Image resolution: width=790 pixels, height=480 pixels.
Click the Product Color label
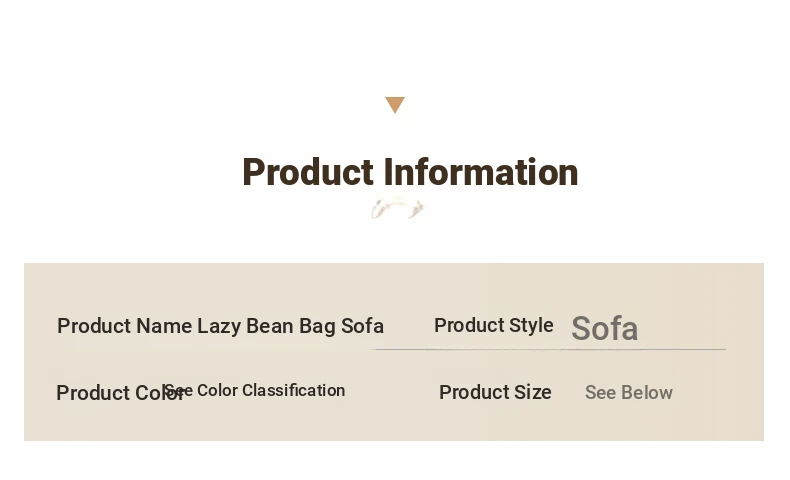click(x=121, y=393)
